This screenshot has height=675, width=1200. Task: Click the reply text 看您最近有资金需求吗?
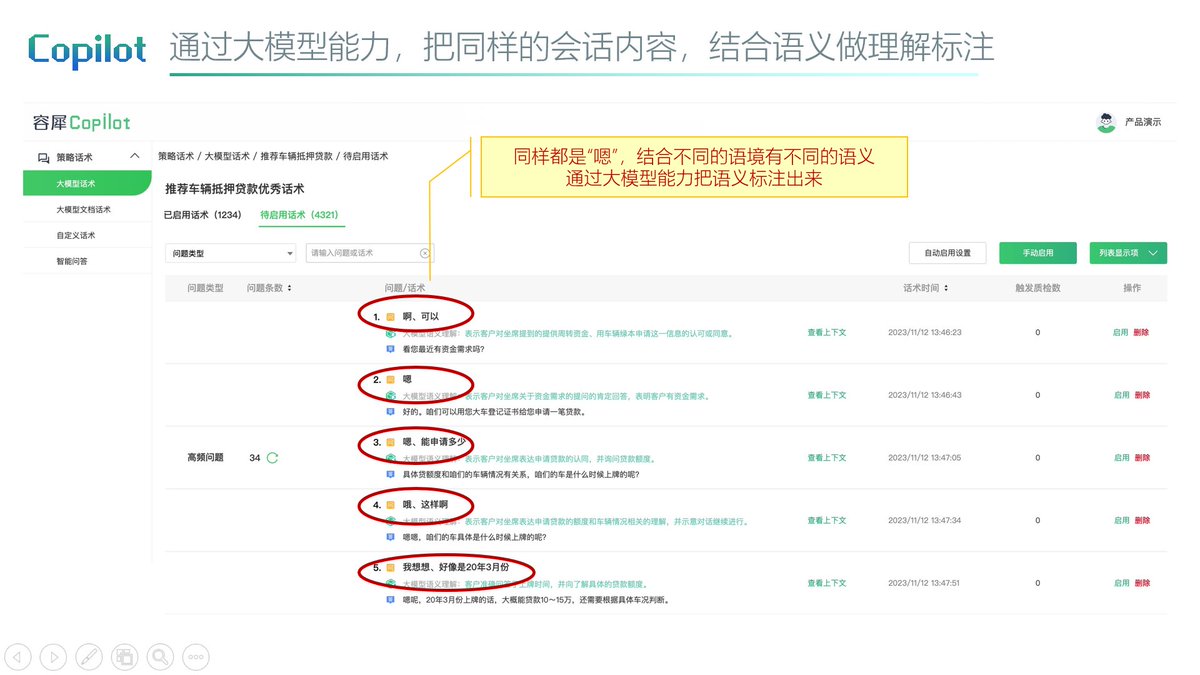tap(443, 349)
